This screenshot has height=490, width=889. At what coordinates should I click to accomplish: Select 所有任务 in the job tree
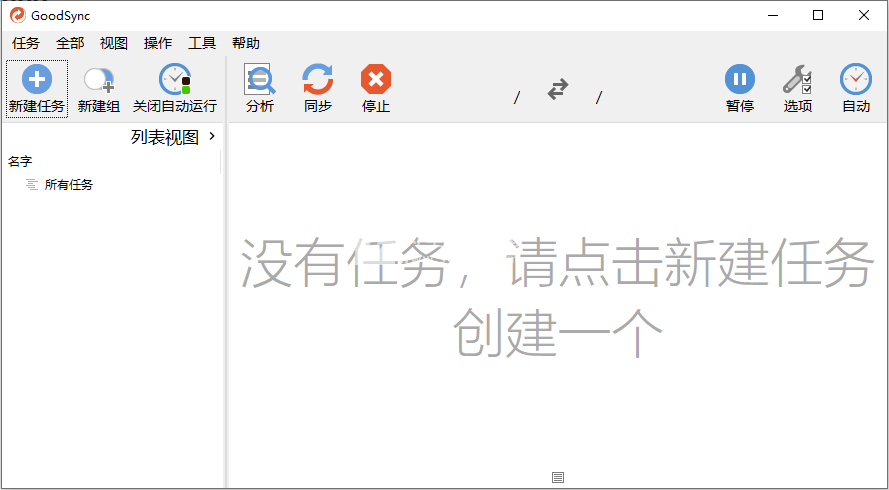click(69, 185)
